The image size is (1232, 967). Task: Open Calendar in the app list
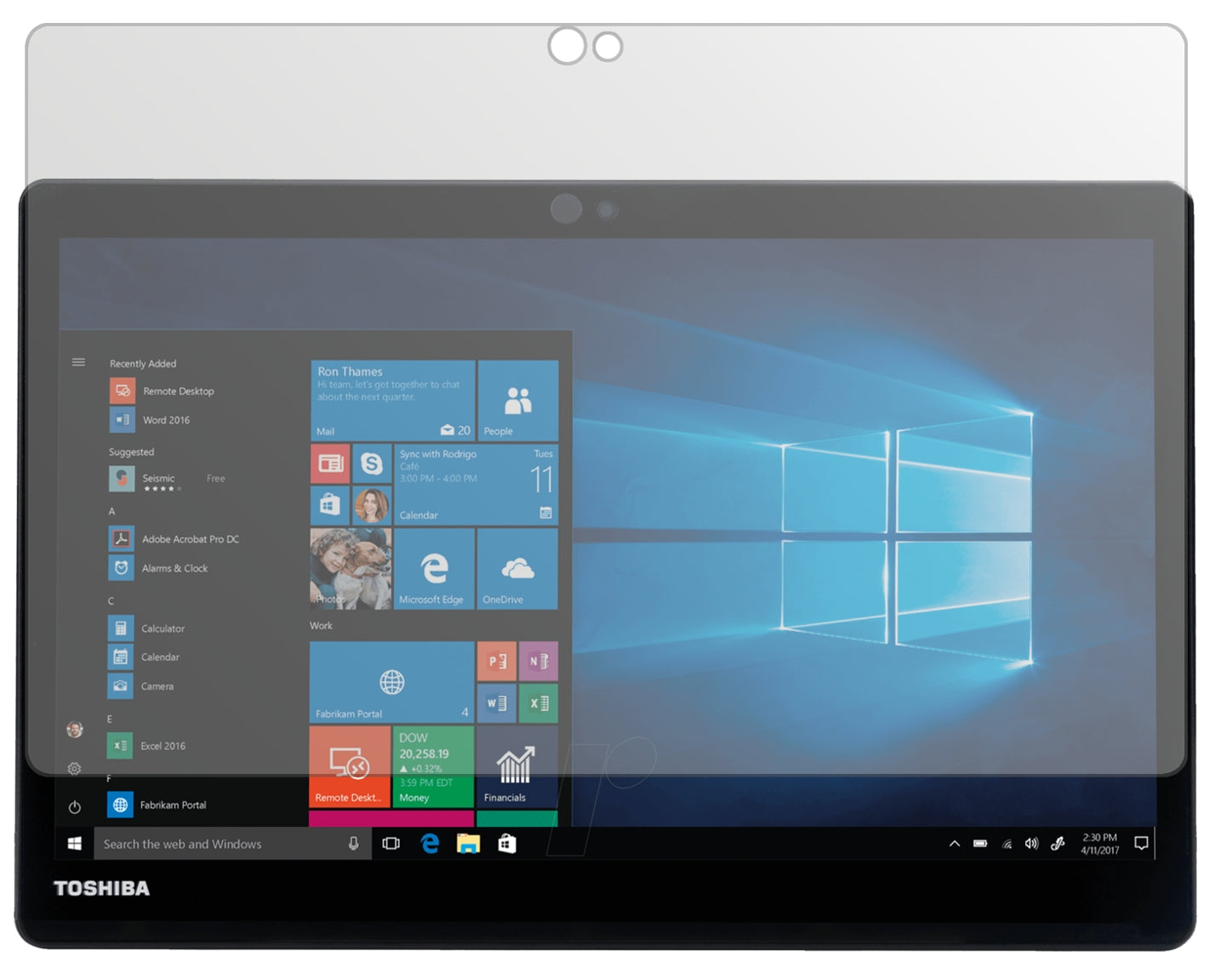144,657
